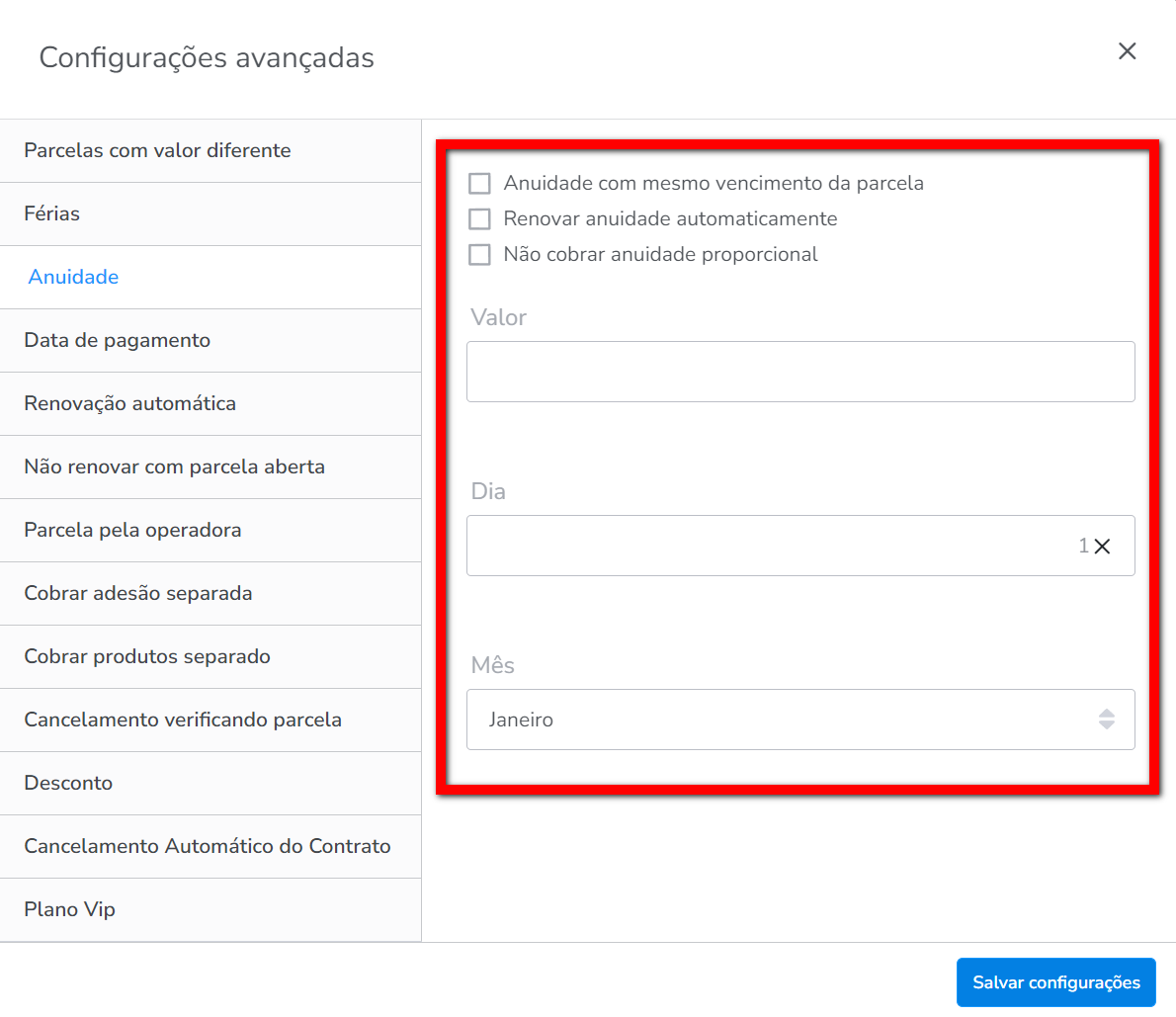Select Não renovar com parcela aberta

coord(175,467)
